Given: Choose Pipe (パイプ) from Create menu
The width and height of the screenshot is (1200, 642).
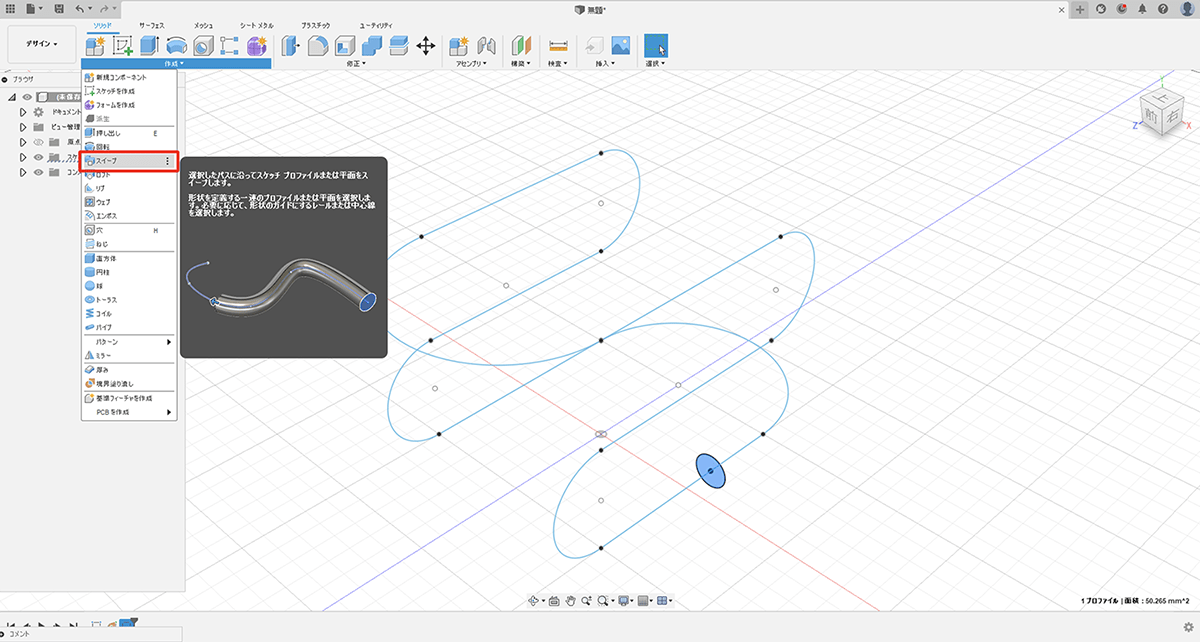Looking at the screenshot, I should (x=129, y=327).
